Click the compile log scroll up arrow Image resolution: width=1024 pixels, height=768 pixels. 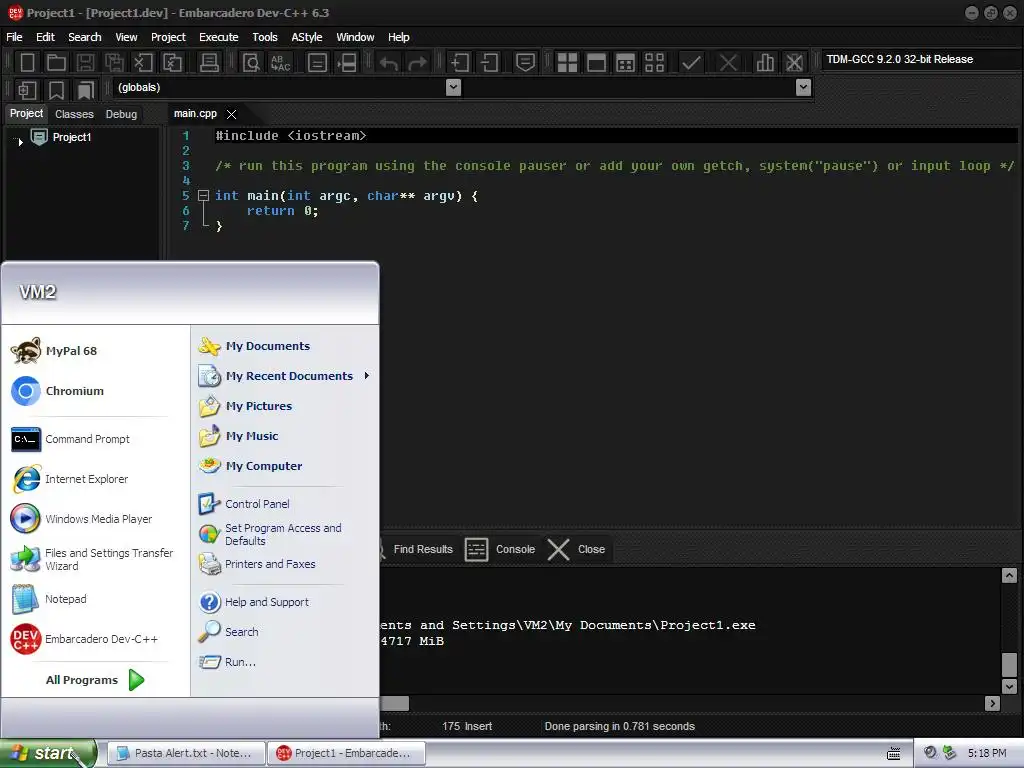[x=1009, y=575]
